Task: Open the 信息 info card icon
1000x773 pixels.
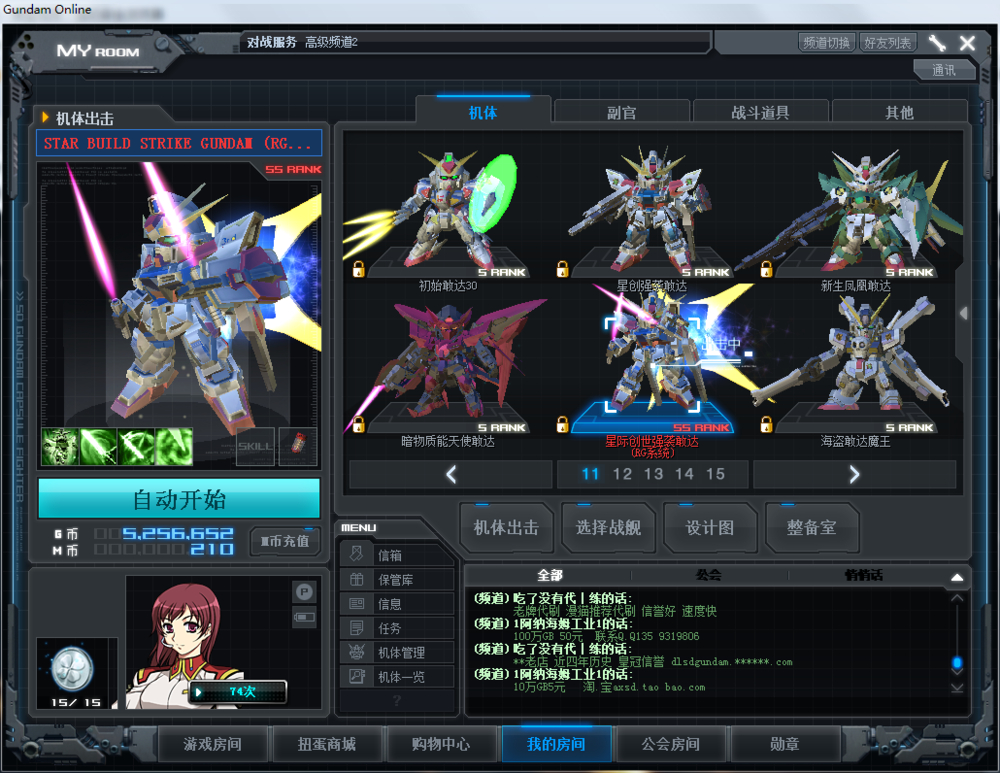Action: tap(357, 603)
